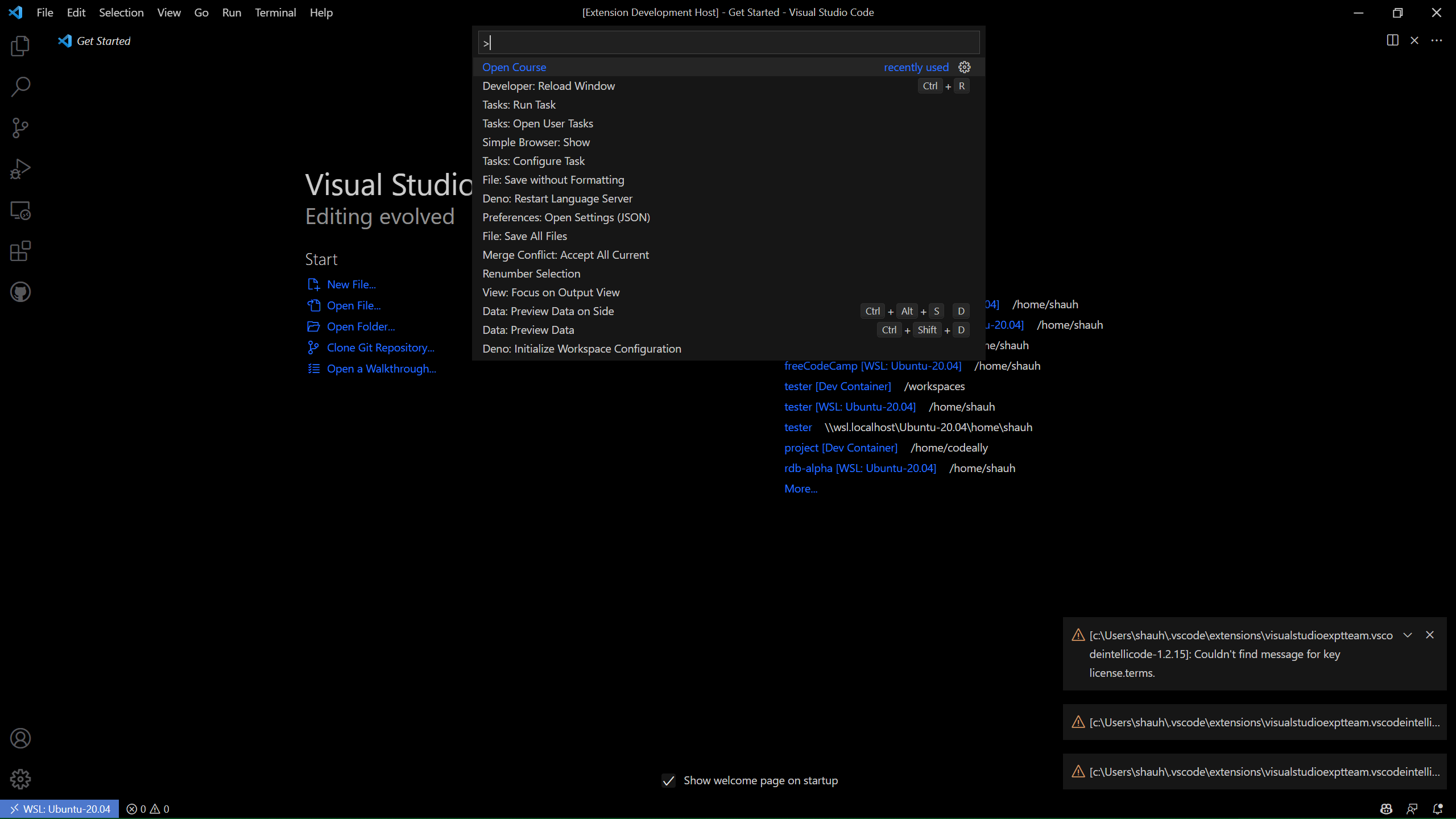Toggle Show welcome page on startup checkbox
1456x819 pixels.
pos(669,781)
